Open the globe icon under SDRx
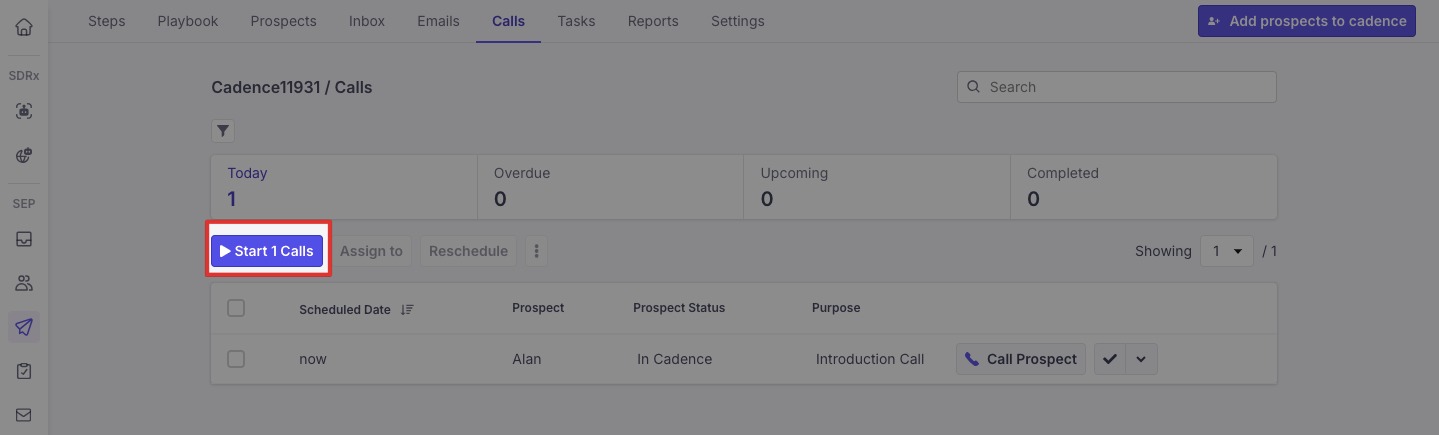The height and width of the screenshot is (435, 1439). coord(24,156)
